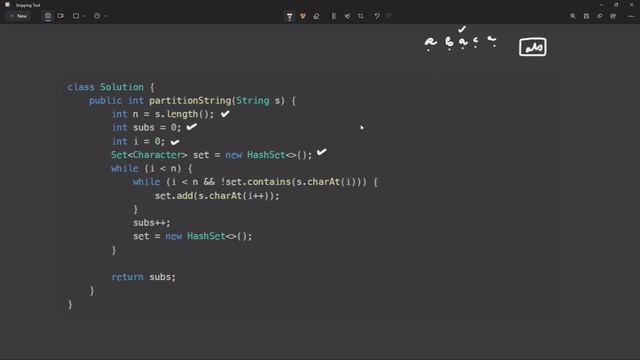Click the line 'int subs = 0;'

coord(146,127)
